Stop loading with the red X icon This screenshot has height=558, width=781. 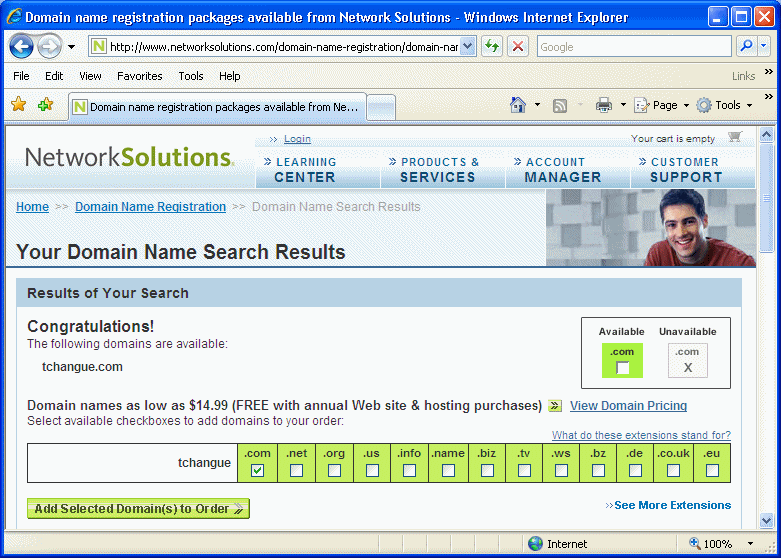(x=518, y=47)
